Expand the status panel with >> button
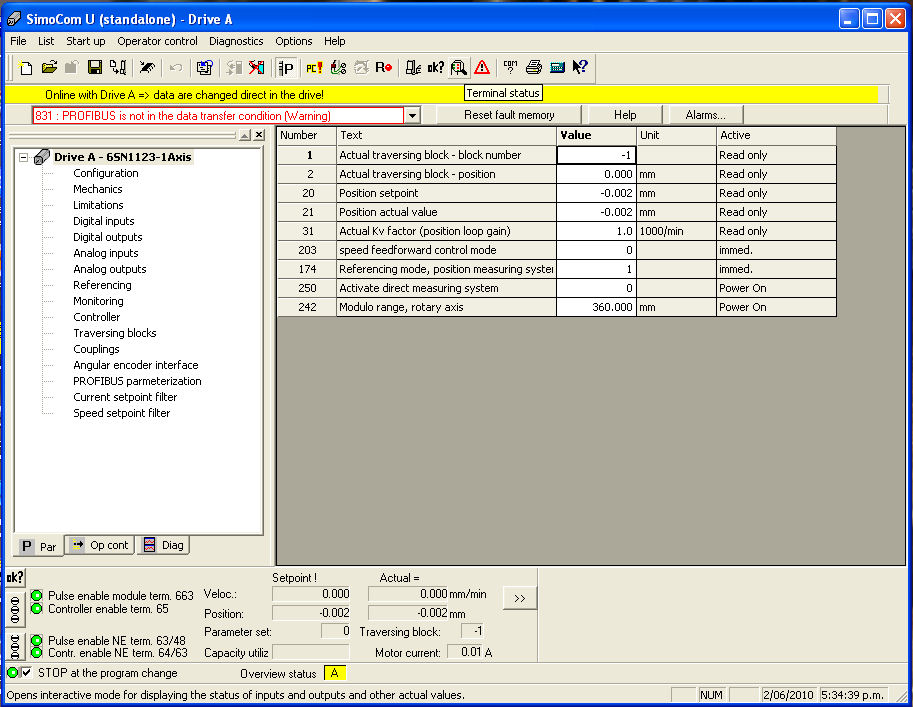Image resolution: width=913 pixels, height=707 pixels. pos(519,598)
